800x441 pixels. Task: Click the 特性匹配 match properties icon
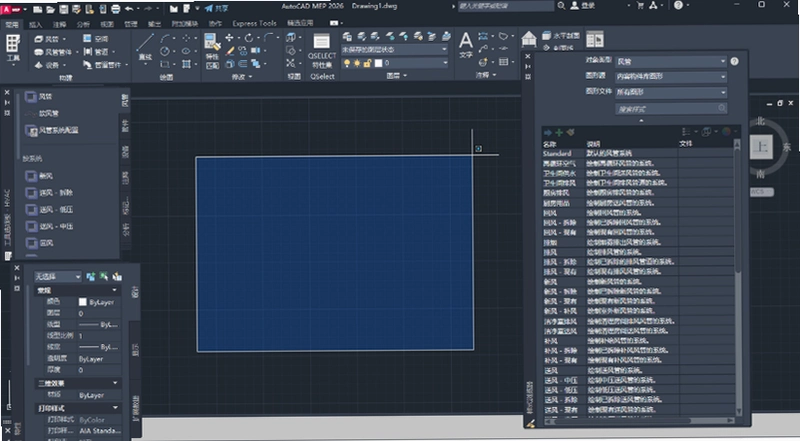pyautogui.click(x=212, y=51)
